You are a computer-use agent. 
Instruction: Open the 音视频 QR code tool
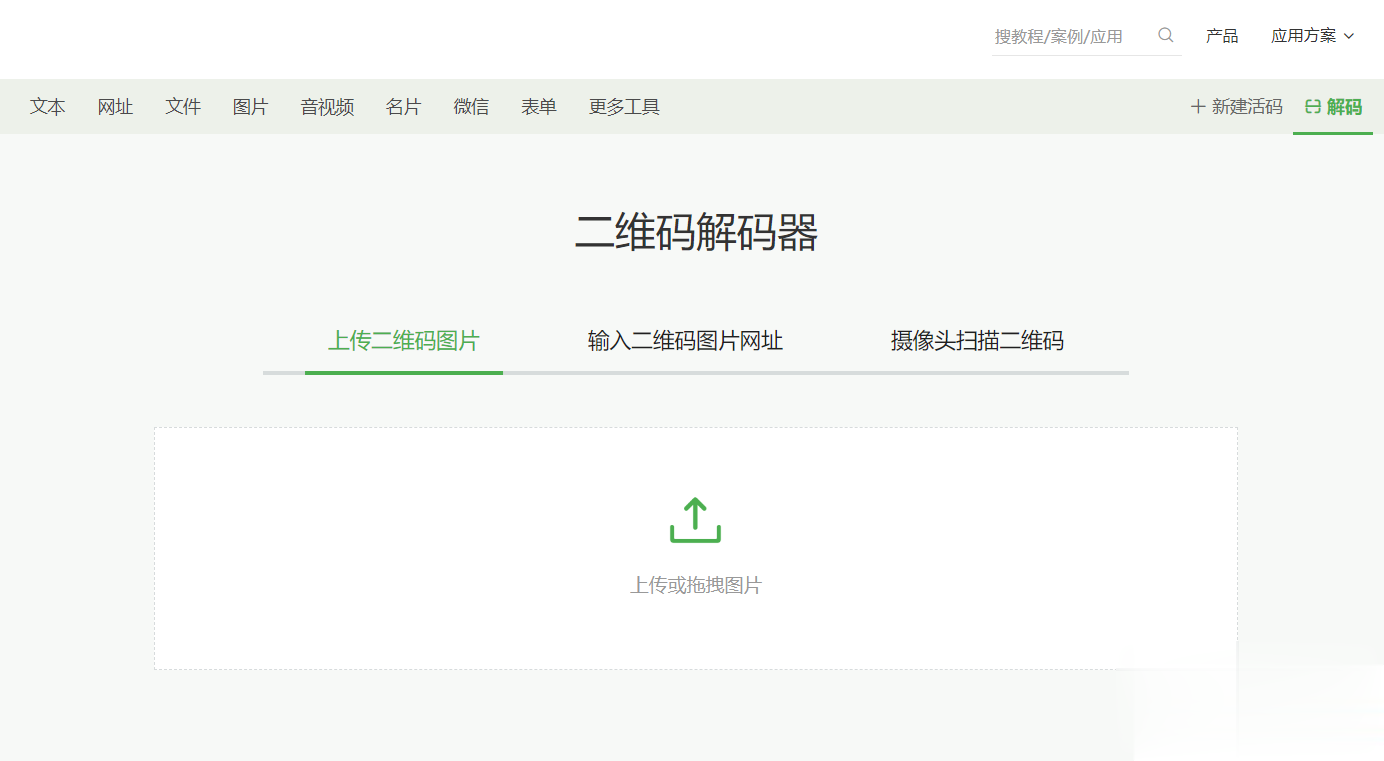click(327, 106)
